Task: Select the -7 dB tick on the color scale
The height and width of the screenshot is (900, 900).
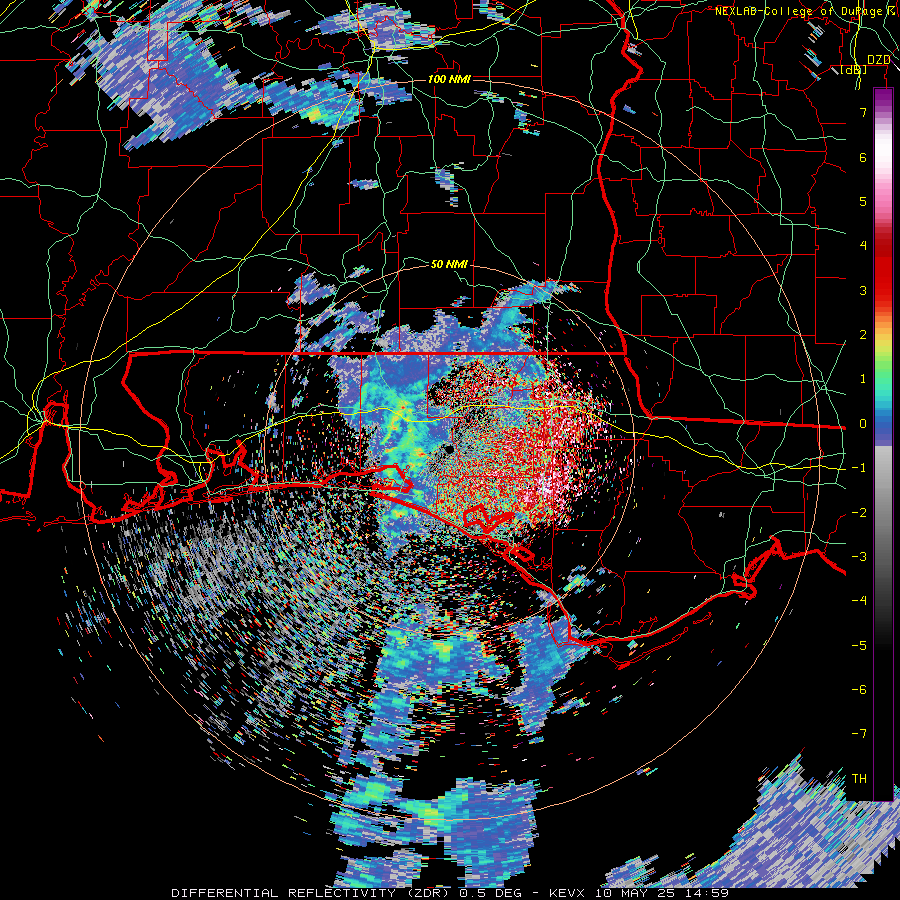Action: point(859,734)
